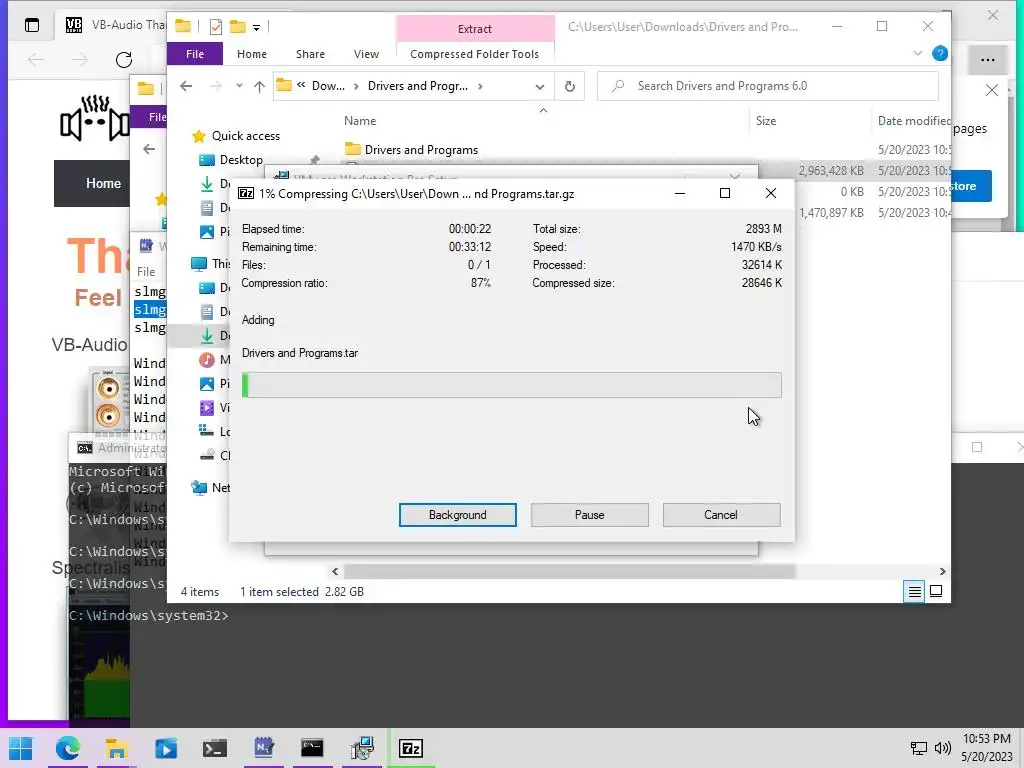
Task: Open Microsoft Edge from the taskbar
Action: [68, 748]
